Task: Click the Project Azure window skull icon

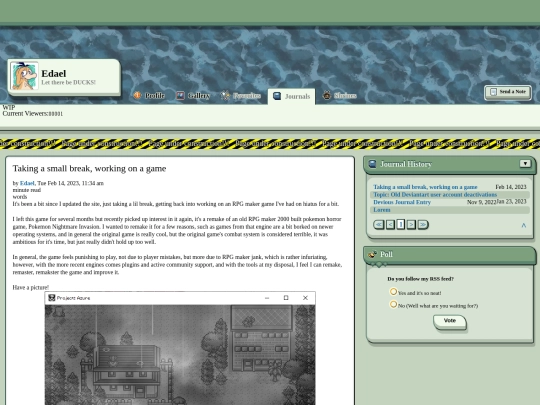Action: click(52, 298)
